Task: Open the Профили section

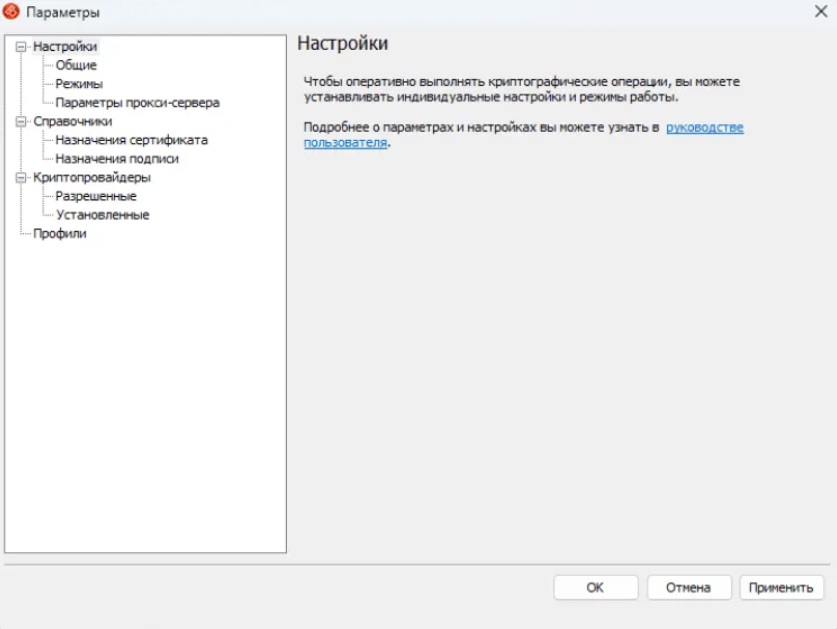Action: pyautogui.click(x=59, y=234)
